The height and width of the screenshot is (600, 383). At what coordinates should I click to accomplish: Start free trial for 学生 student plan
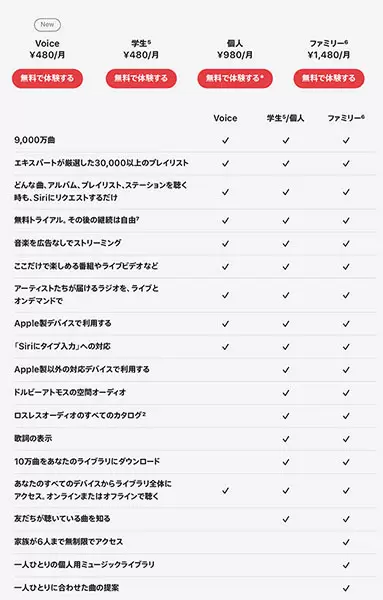(141, 78)
